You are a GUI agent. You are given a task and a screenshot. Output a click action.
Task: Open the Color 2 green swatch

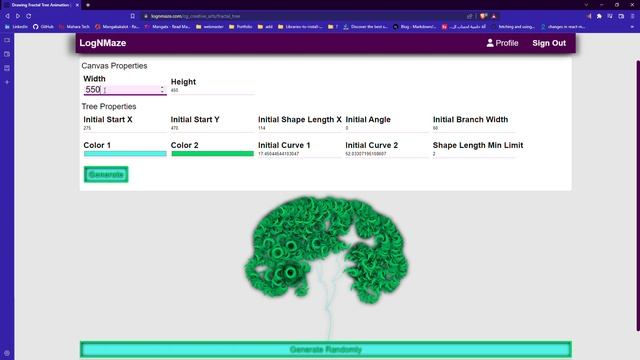[x=213, y=154]
